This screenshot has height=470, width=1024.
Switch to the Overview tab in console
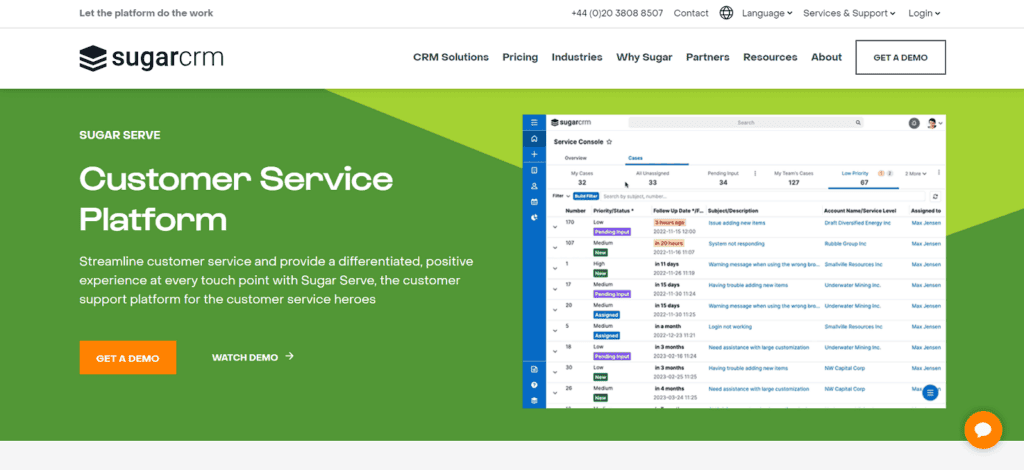point(575,158)
